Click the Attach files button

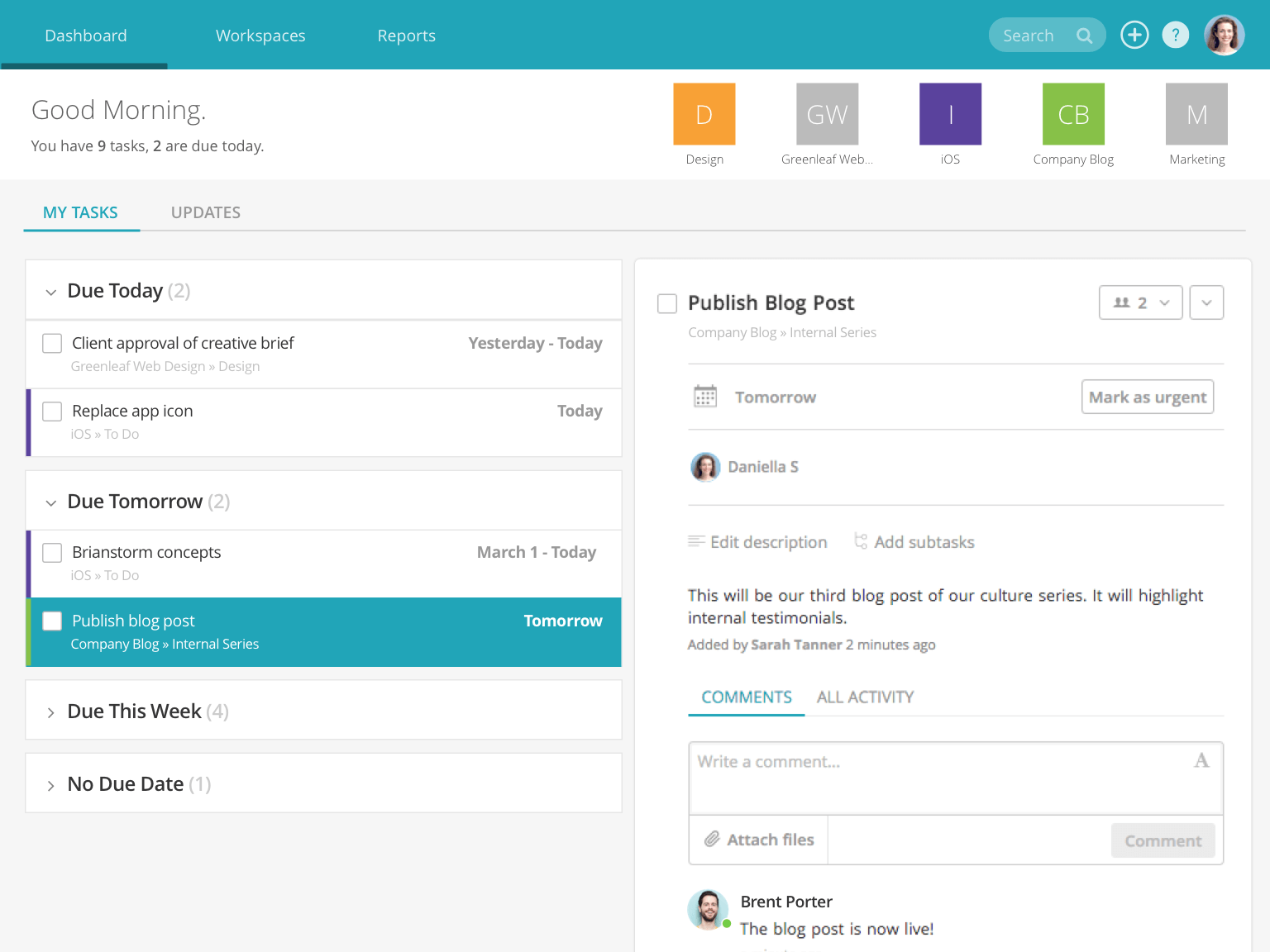[759, 840]
